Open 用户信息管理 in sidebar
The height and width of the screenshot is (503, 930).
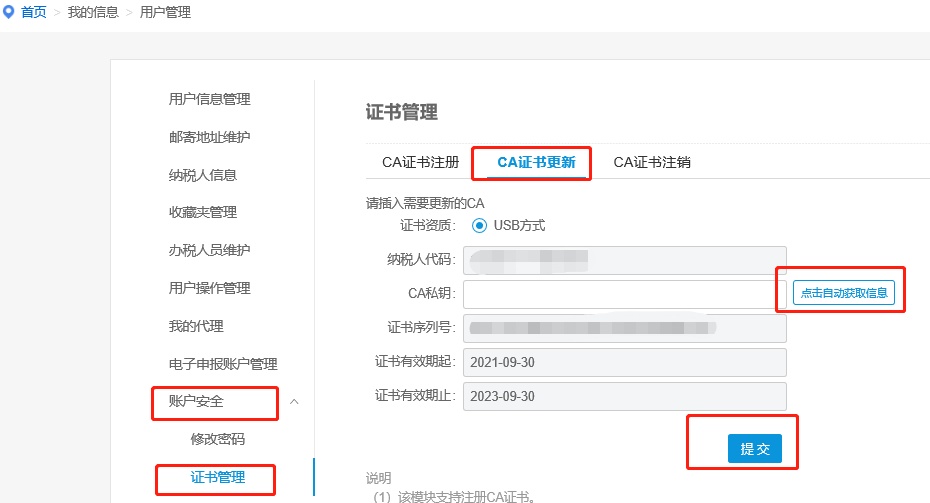point(209,99)
